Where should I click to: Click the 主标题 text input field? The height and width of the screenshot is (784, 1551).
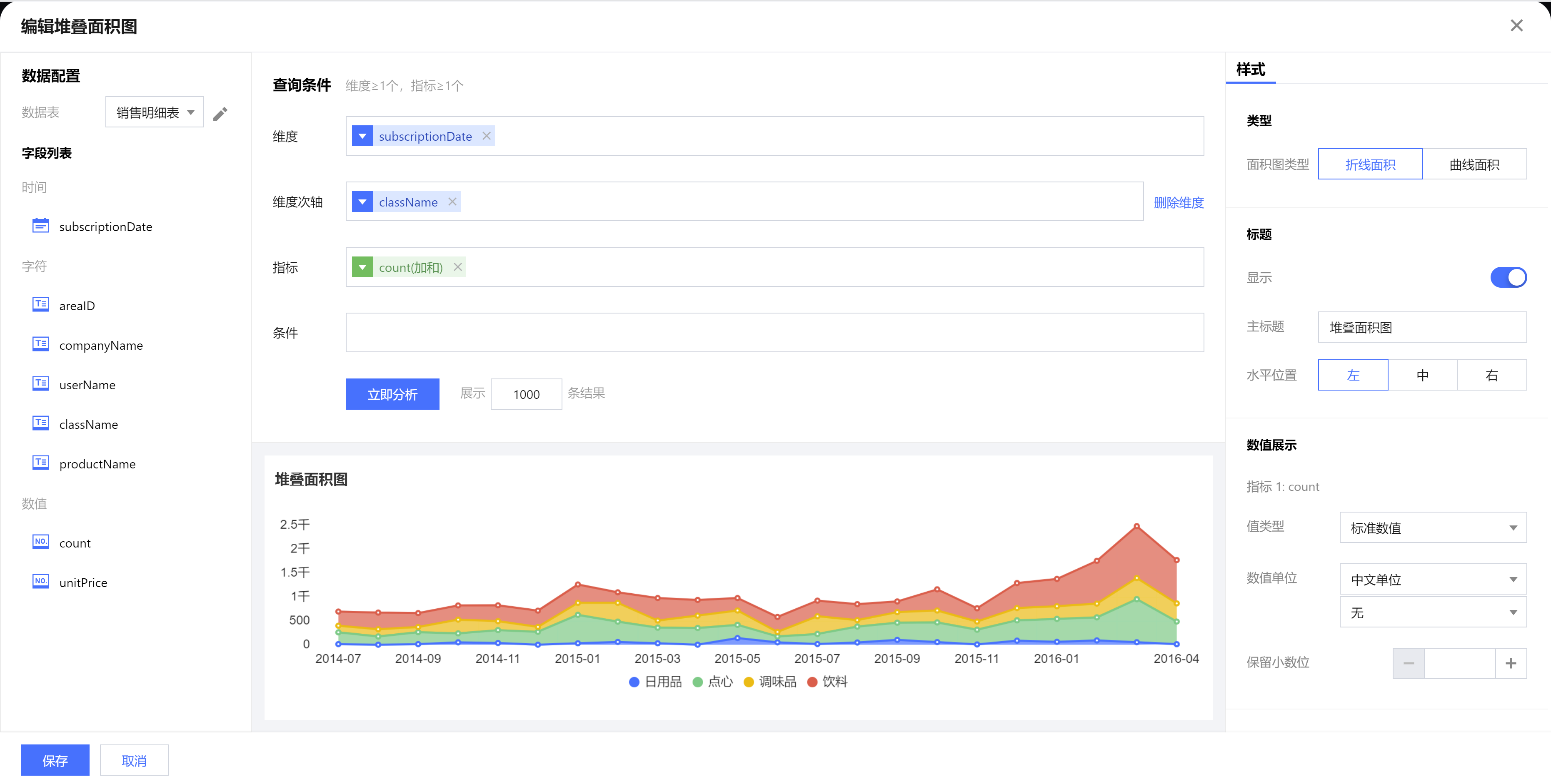tap(1421, 327)
